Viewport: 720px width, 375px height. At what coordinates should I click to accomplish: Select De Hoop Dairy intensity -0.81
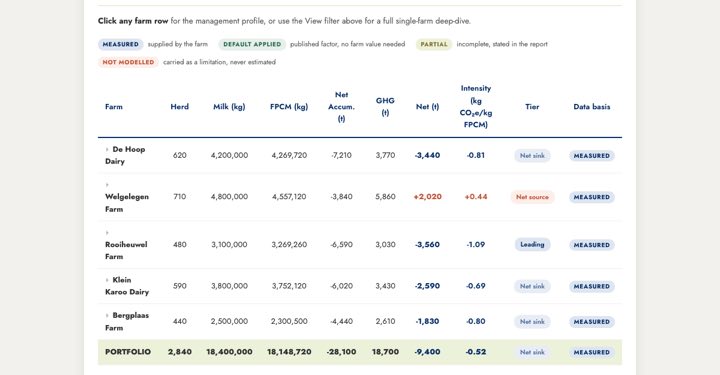click(476, 155)
